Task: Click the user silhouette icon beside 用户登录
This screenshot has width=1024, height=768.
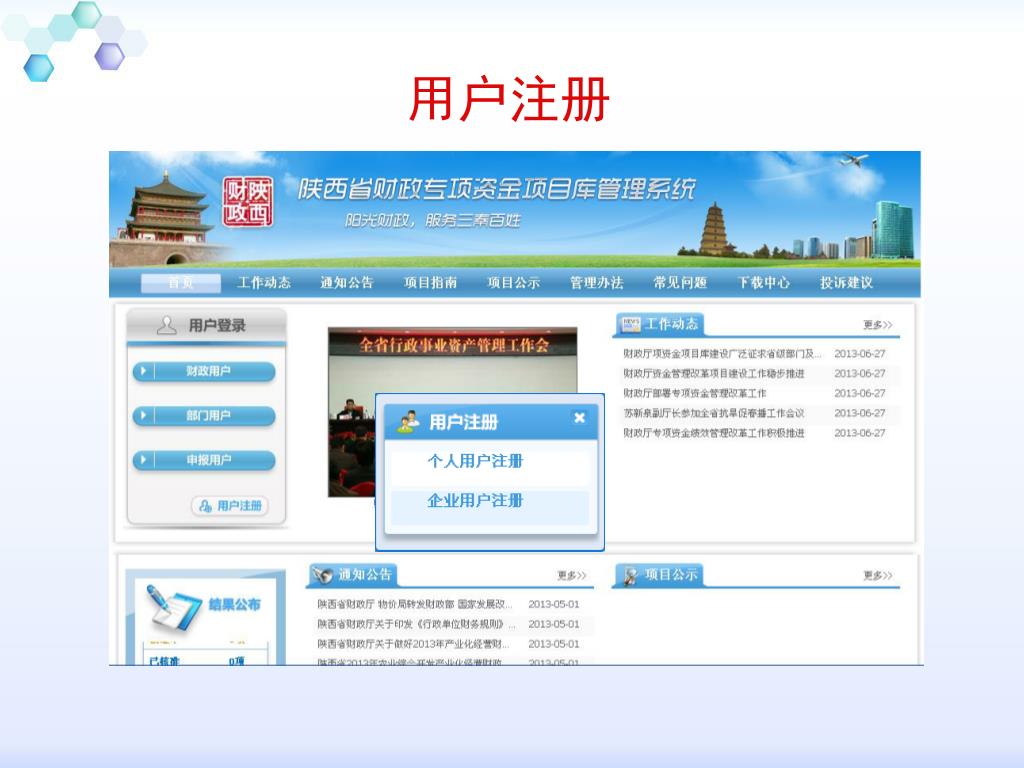Action: point(167,325)
